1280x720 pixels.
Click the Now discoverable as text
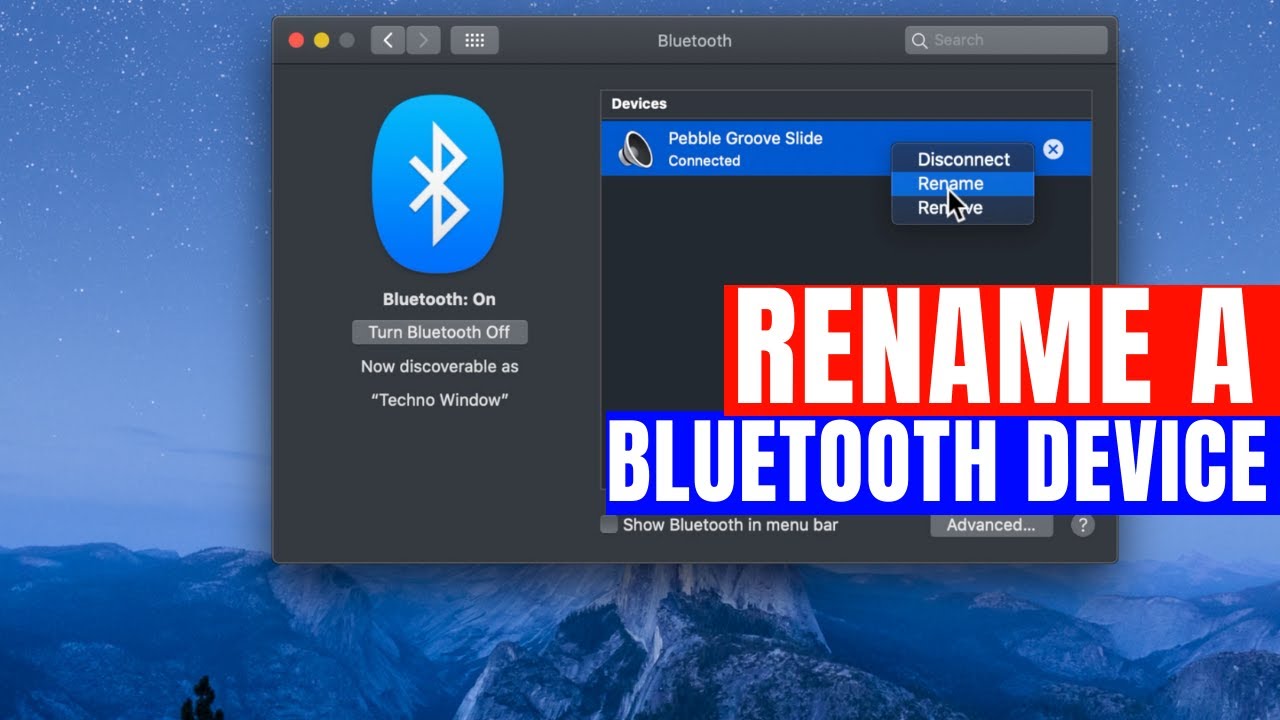440,366
